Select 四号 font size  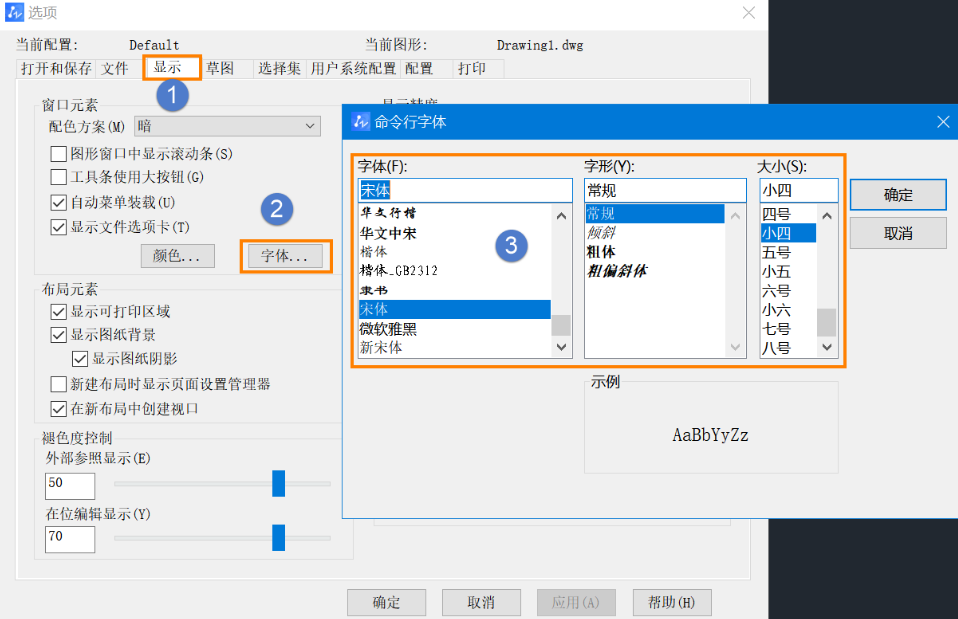(788, 214)
